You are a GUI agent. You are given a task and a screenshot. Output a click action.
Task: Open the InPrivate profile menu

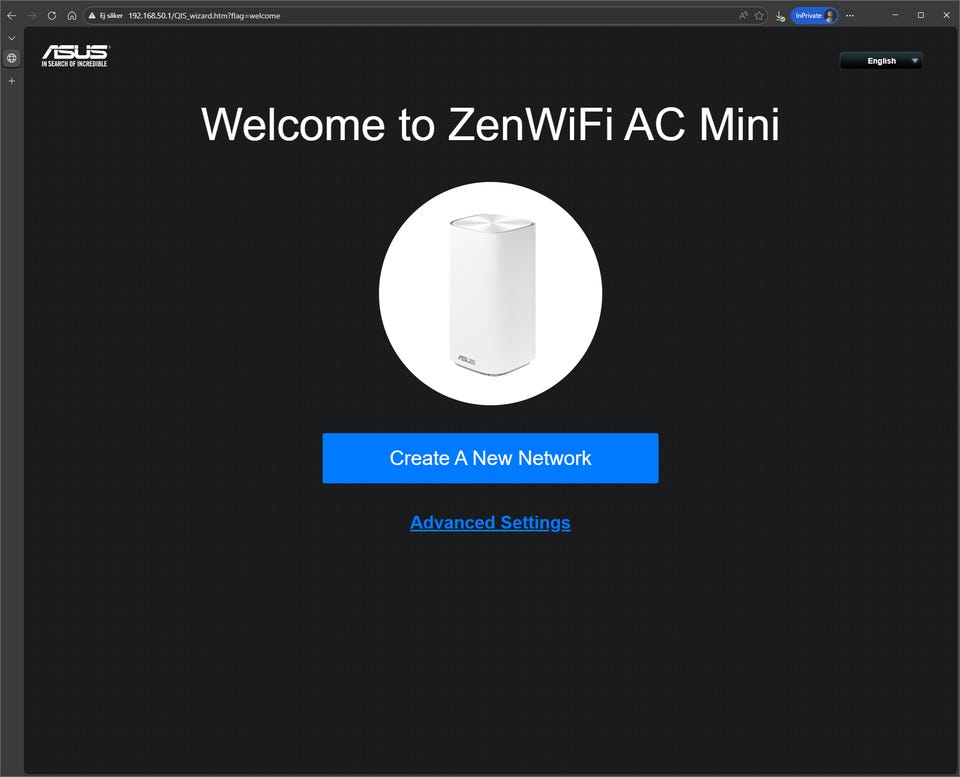point(814,15)
